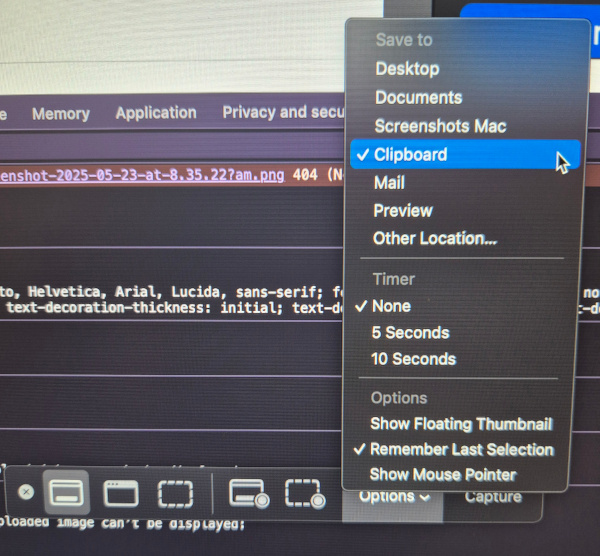Send screenshot to Mail
600x556 pixels.
click(389, 183)
